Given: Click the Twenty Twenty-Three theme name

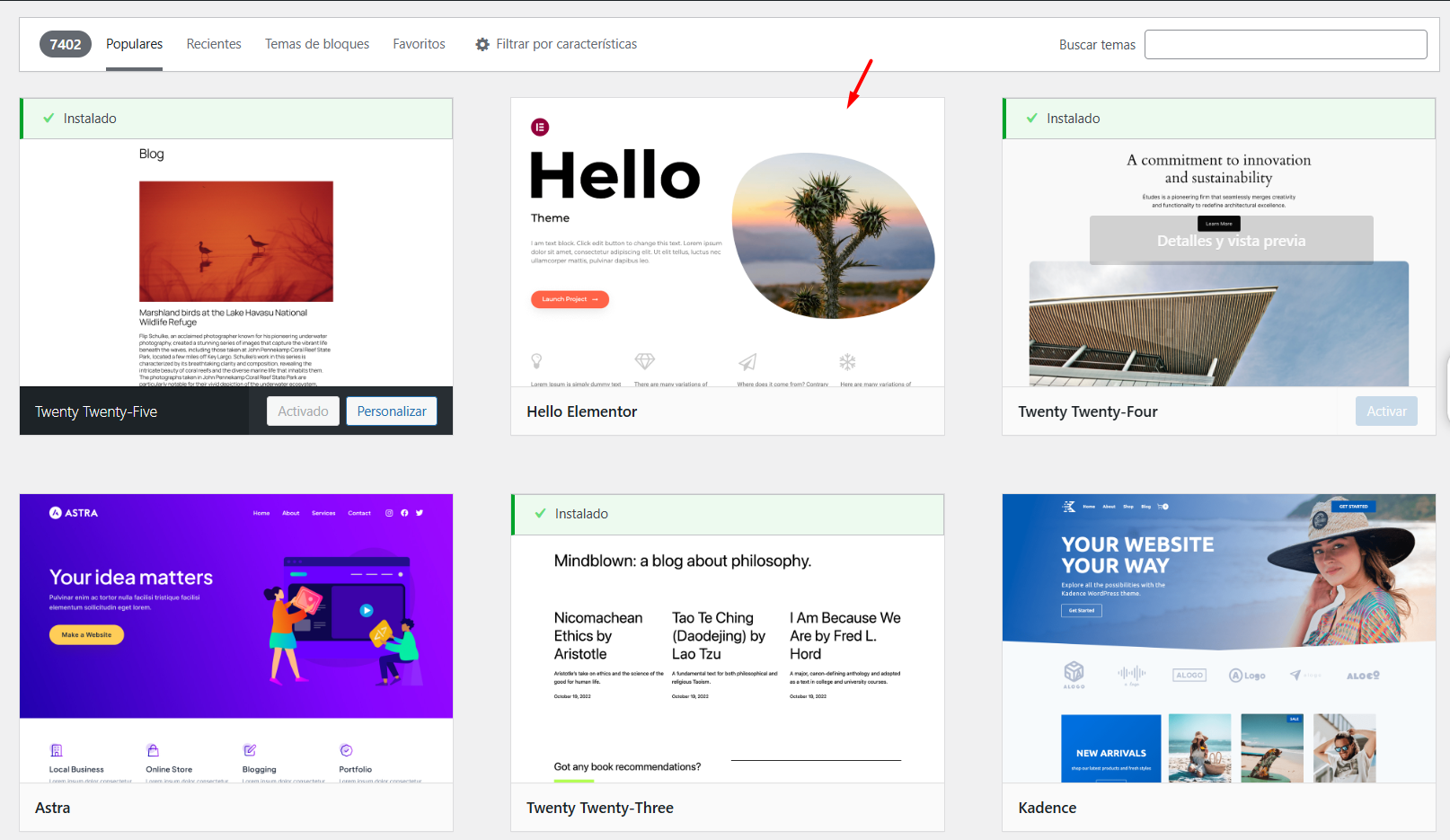Looking at the screenshot, I should (x=600, y=808).
